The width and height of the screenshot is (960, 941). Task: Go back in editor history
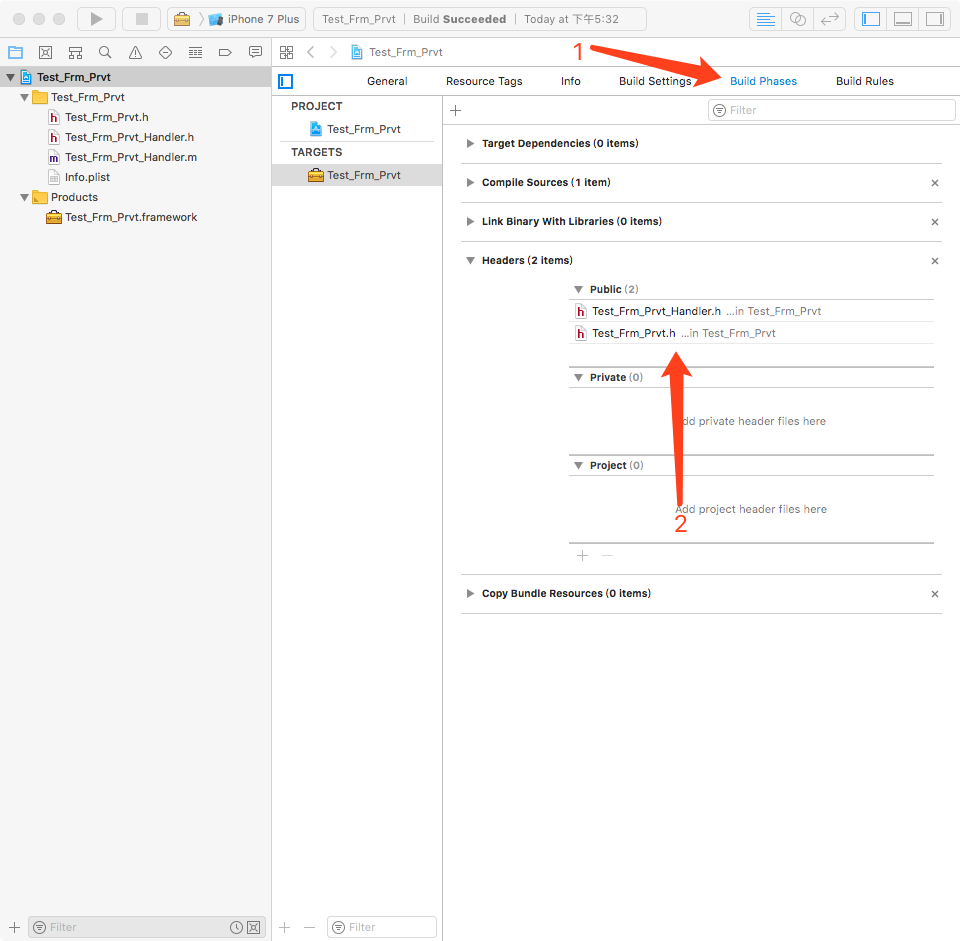(x=311, y=53)
